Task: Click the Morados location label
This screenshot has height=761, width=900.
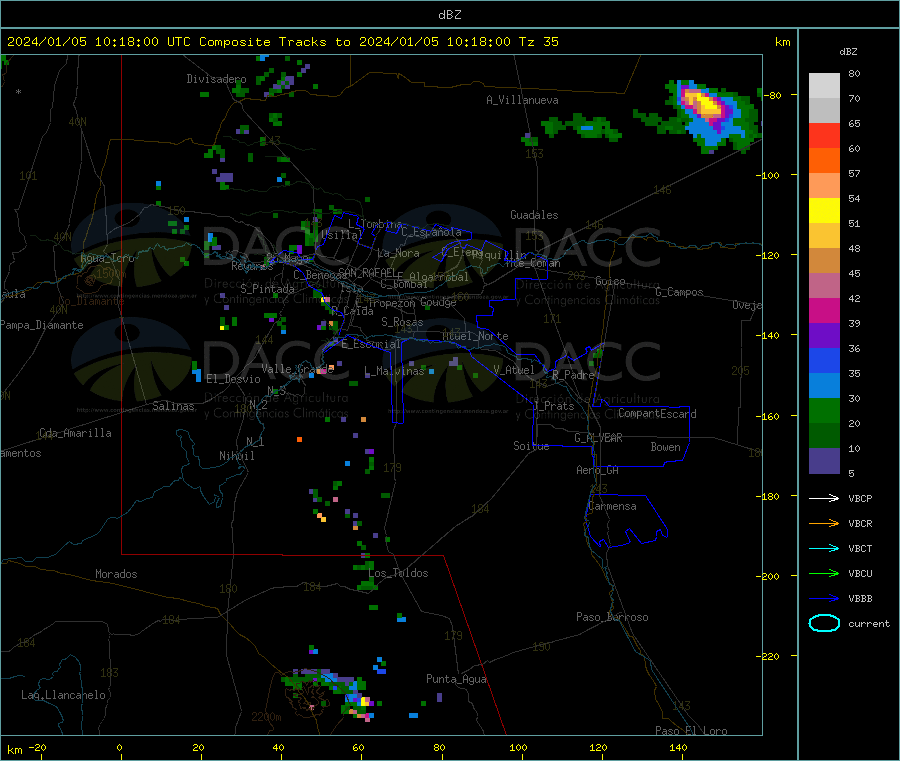Action: tap(117, 574)
